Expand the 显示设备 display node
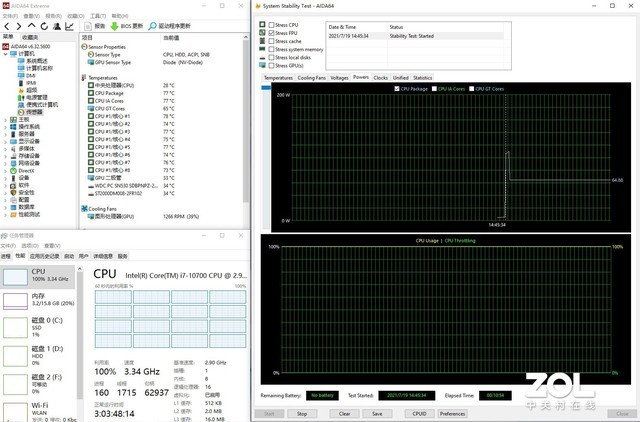640x422 pixels. (5, 142)
